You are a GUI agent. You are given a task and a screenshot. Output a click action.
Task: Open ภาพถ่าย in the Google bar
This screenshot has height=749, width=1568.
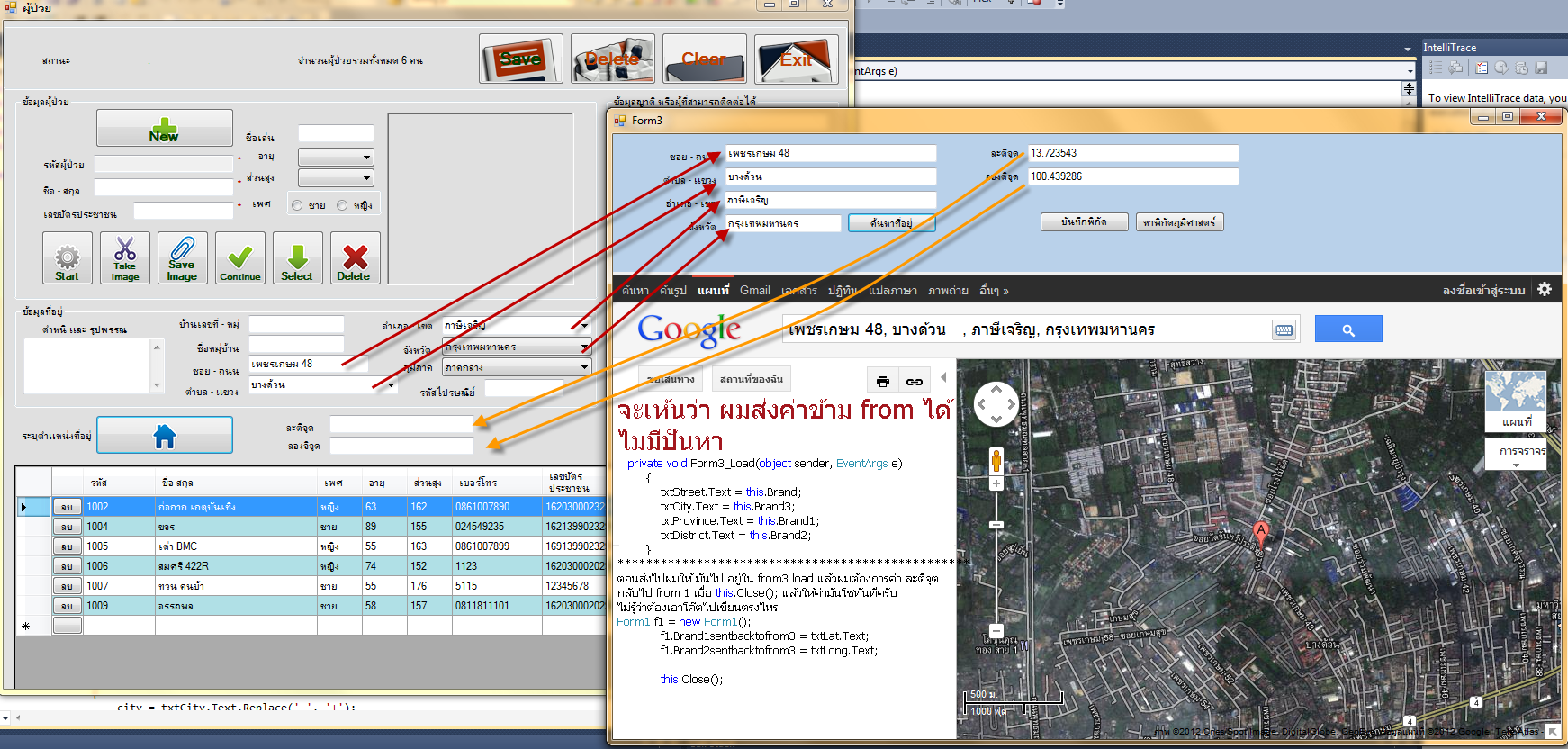[x=948, y=291]
